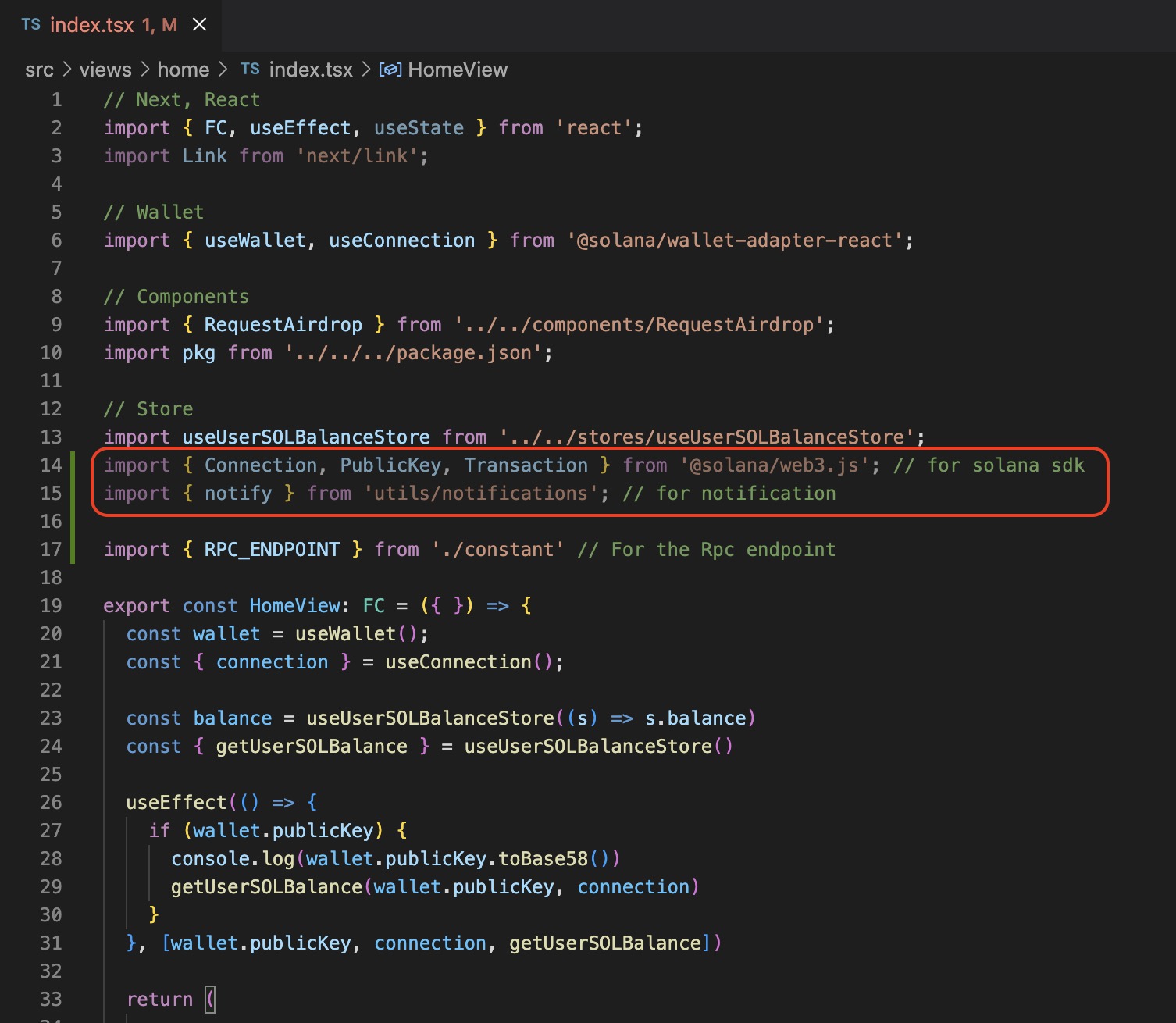
Task: Click the highlighted parenthesis after return
Action: pos(210,1000)
